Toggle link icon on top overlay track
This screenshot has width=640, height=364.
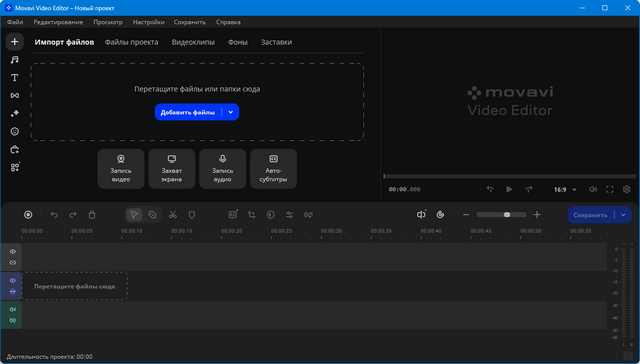click(13, 263)
